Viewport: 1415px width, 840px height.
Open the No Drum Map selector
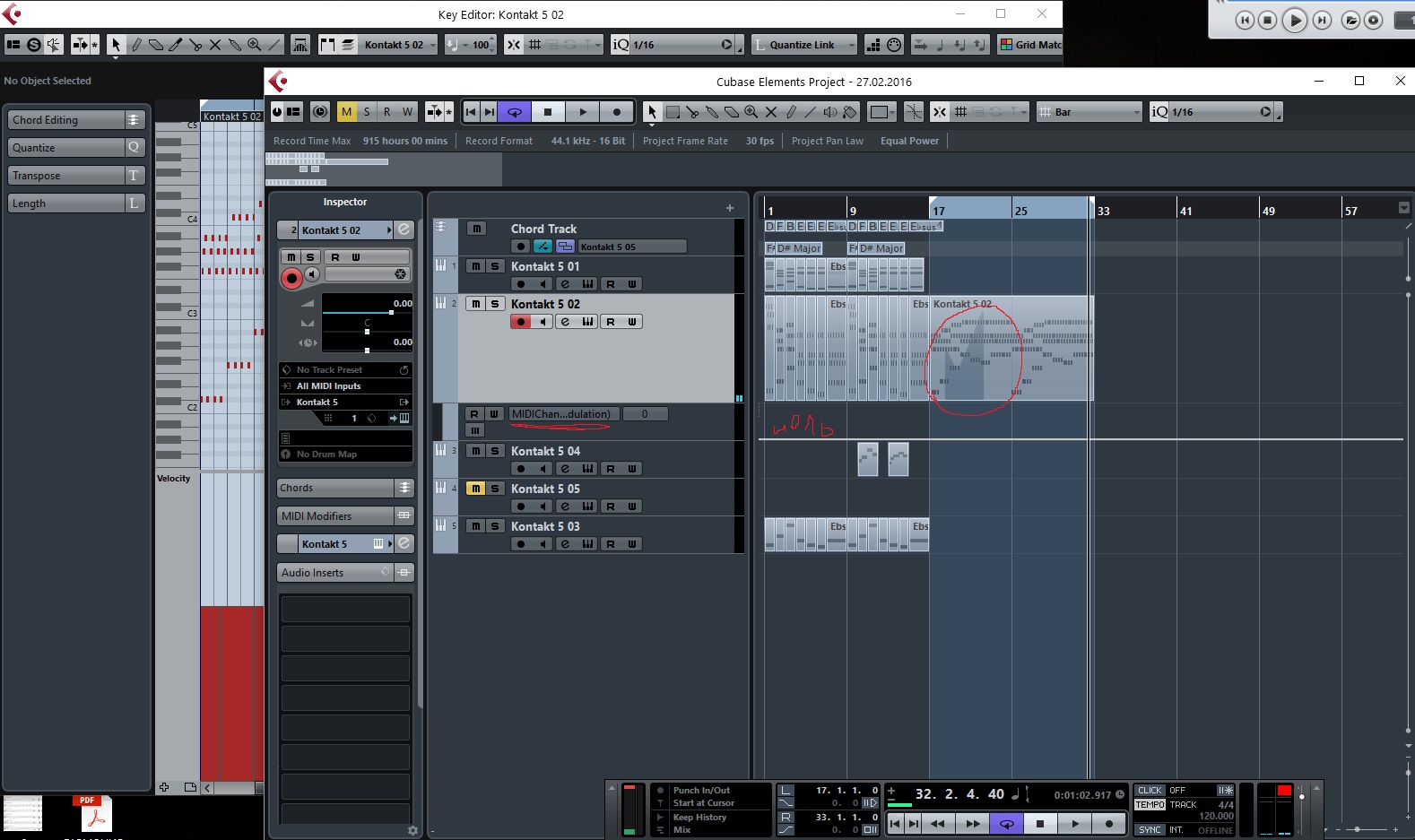[345, 455]
